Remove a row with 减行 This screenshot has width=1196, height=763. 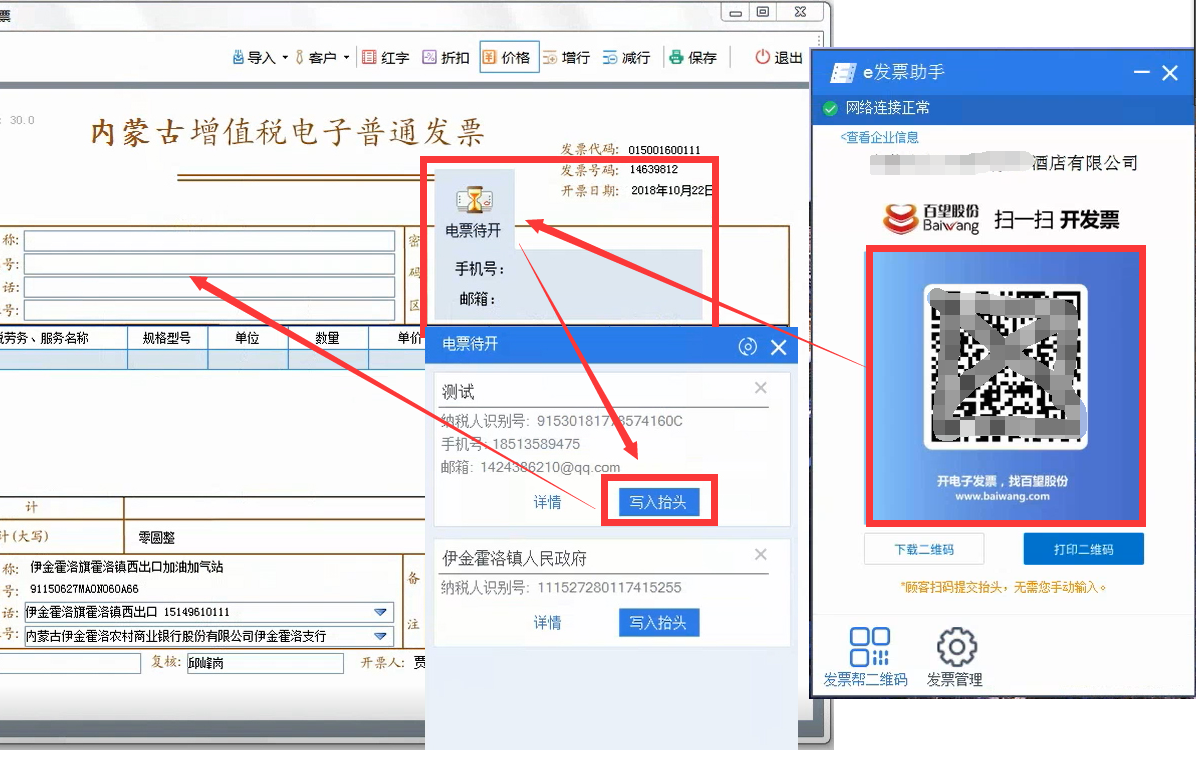point(626,58)
